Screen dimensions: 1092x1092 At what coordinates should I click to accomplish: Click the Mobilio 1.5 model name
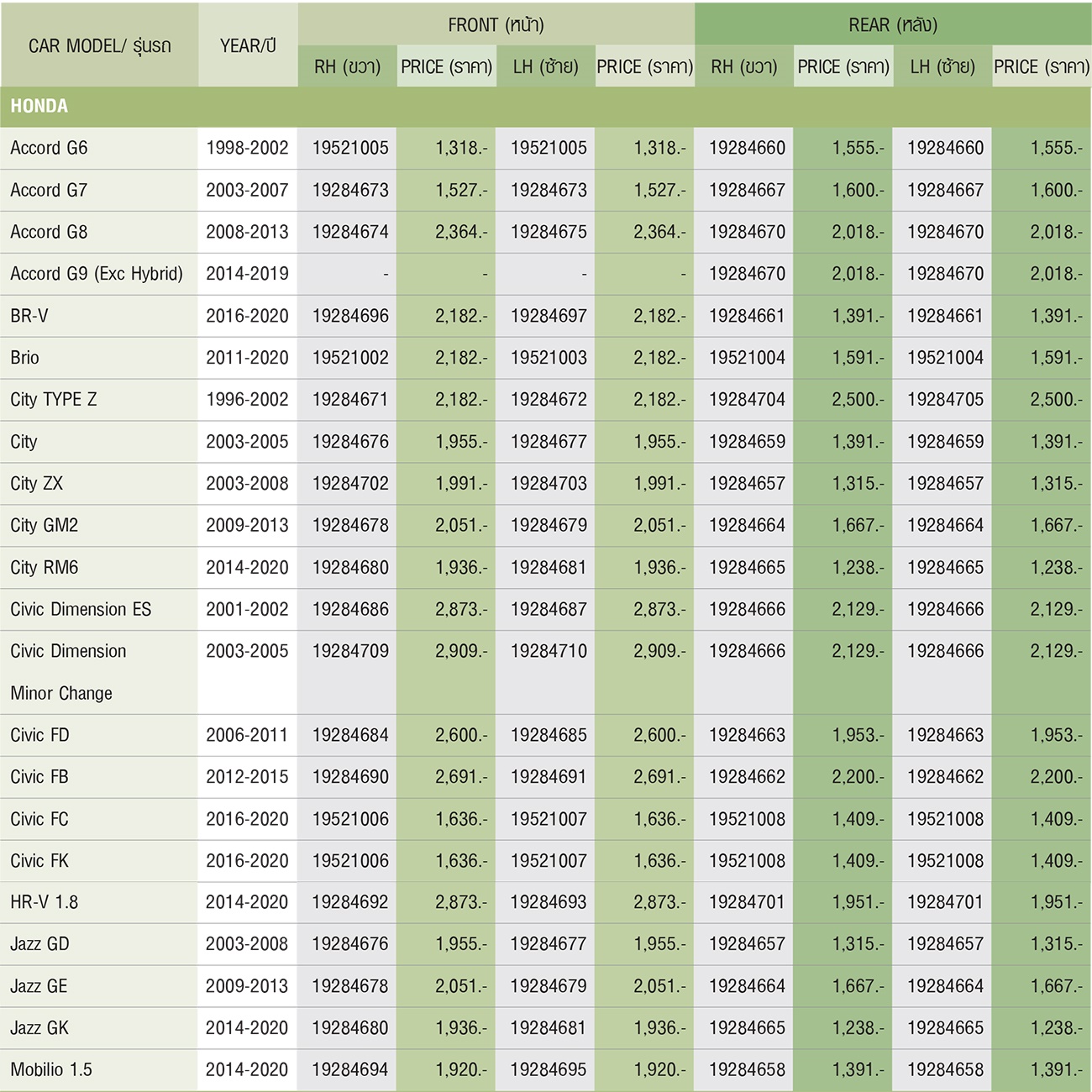coord(51,1070)
